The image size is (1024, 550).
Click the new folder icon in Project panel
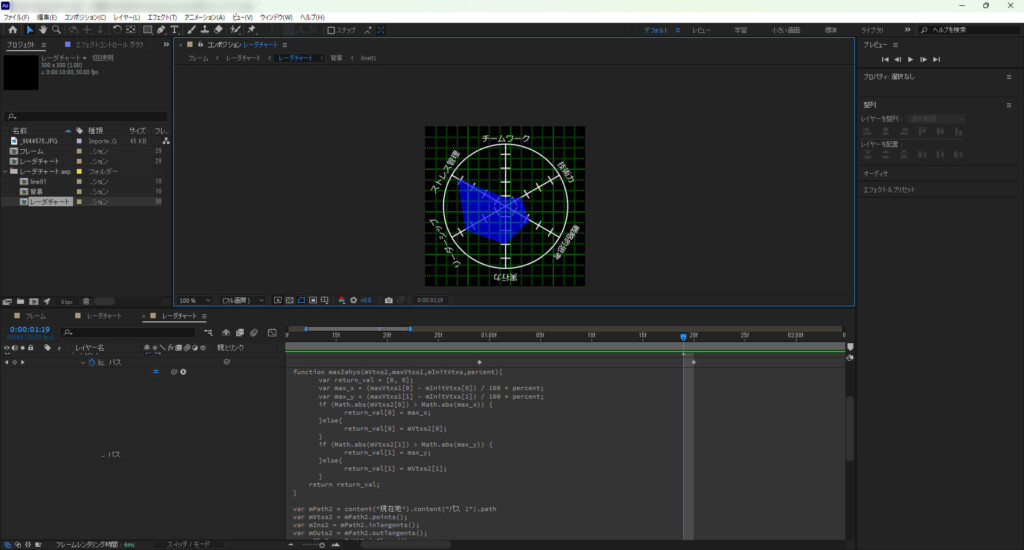coord(20,302)
